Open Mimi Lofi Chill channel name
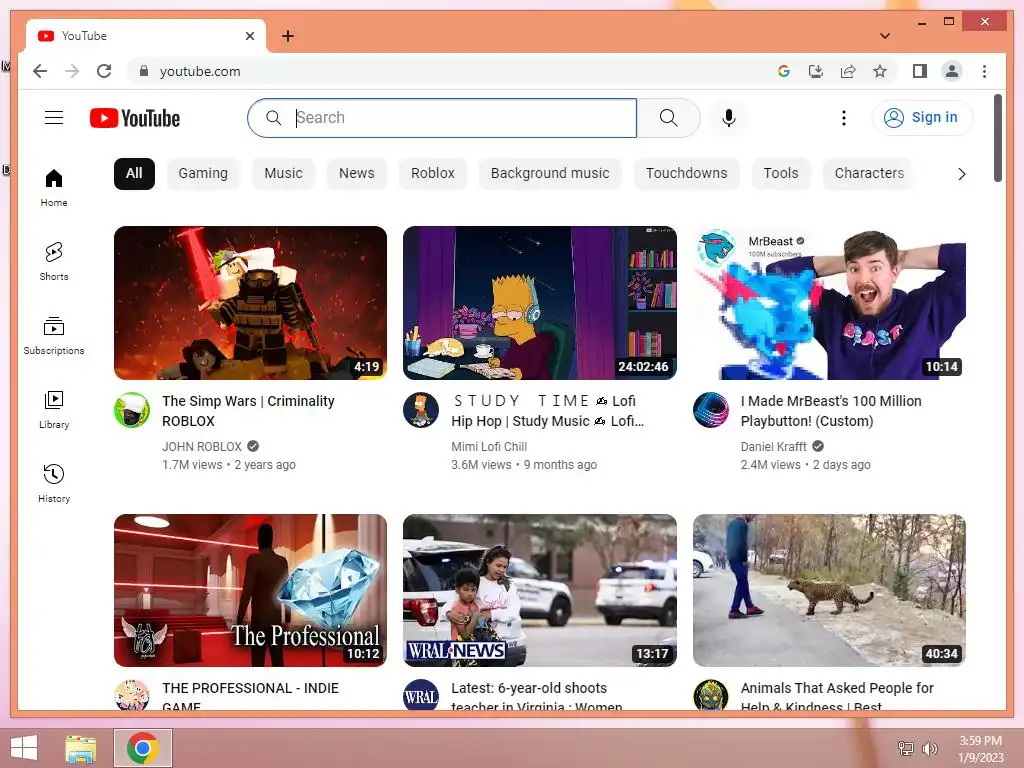This screenshot has height=768, width=1024. pos(489,447)
